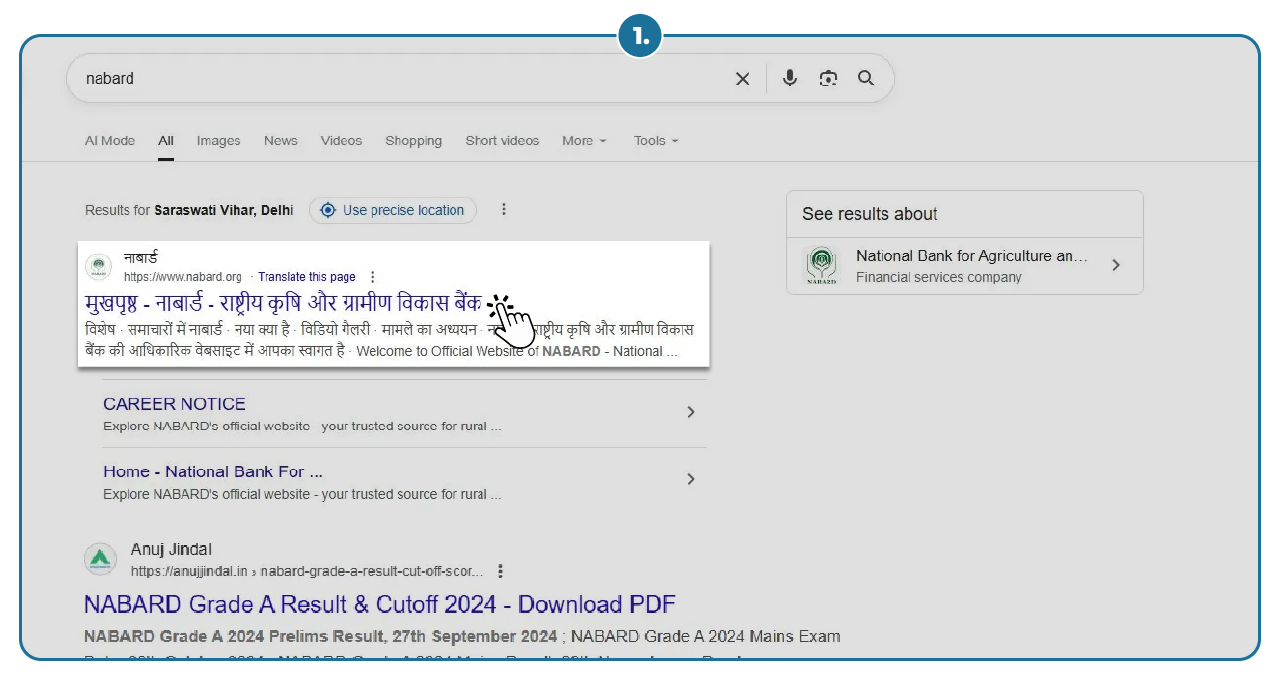Image resolution: width=1280 pixels, height=684 pixels.
Task: Click Translate this page link
Action: tap(307, 277)
